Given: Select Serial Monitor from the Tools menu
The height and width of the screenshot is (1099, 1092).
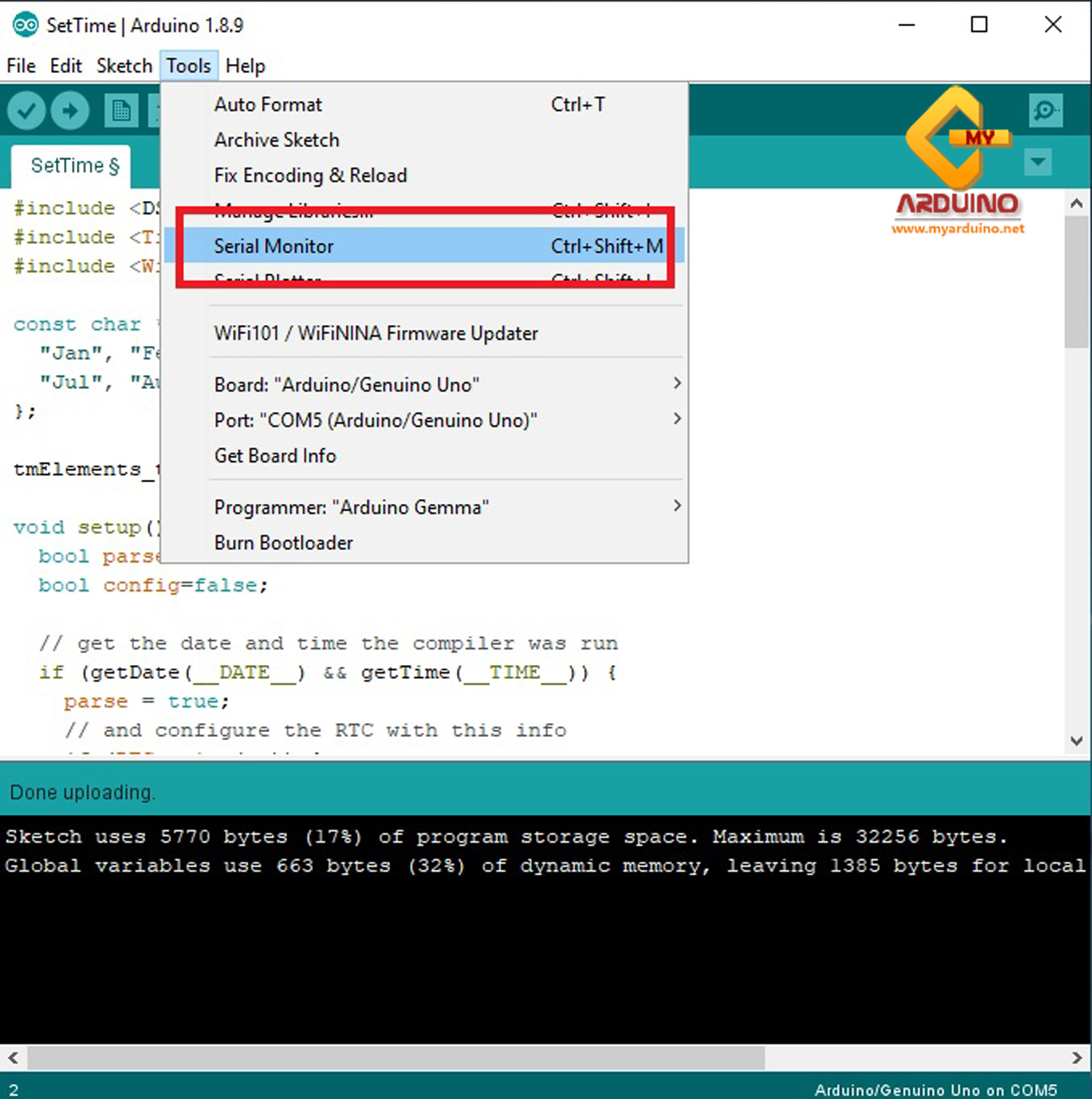Looking at the screenshot, I should pos(274,246).
